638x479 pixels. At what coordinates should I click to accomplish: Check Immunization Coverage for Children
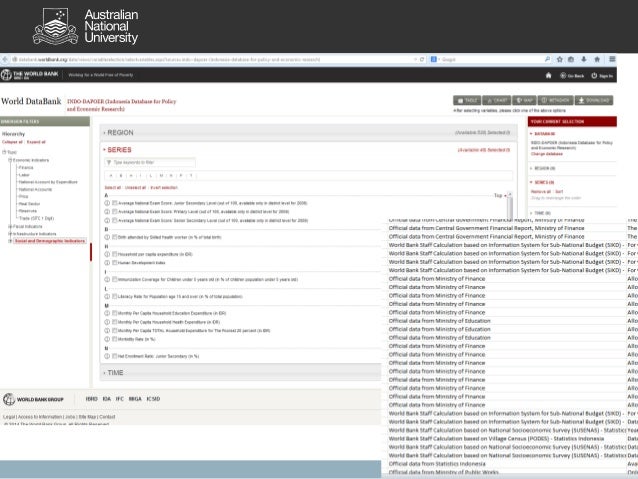[115, 280]
